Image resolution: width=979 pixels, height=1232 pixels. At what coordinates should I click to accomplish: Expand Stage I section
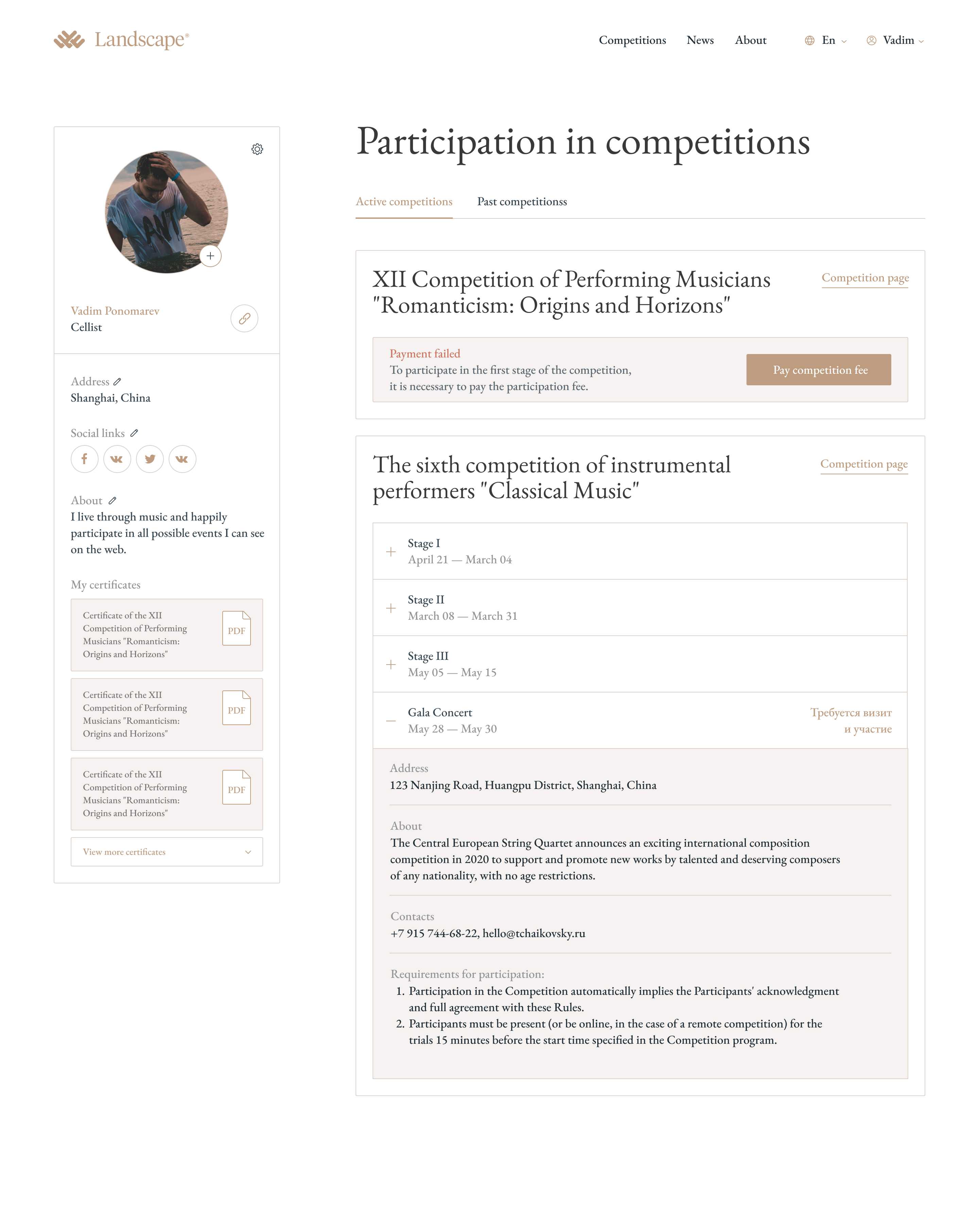(x=391, y=551)
